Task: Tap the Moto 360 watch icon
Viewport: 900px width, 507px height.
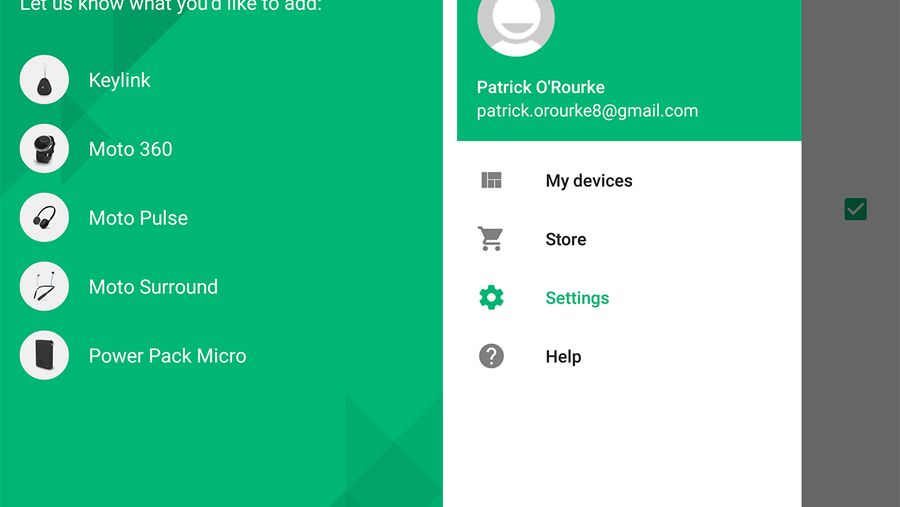Action: pos(44,149)
